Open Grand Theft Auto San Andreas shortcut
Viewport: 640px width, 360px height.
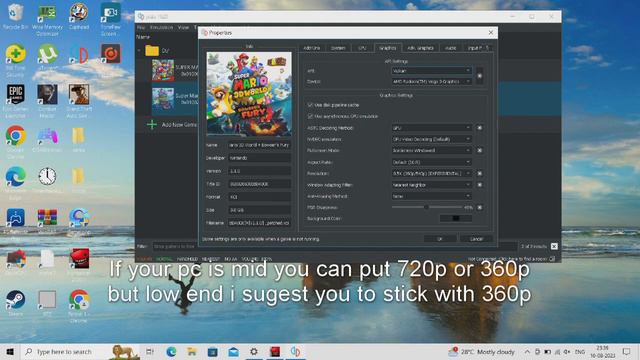point(79,101)
